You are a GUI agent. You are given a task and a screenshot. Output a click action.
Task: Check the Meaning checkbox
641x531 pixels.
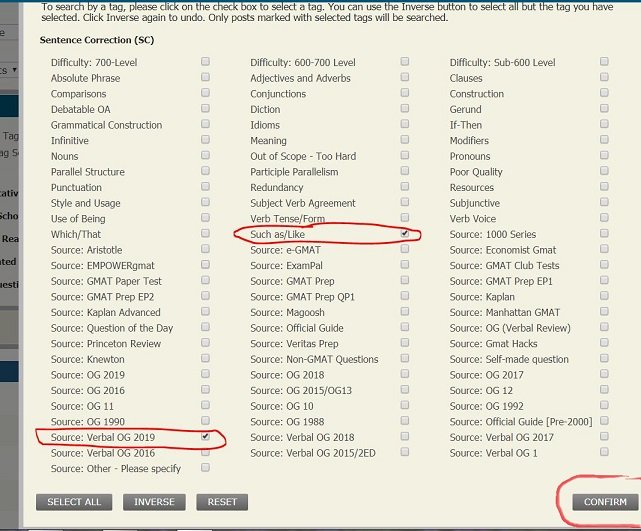click(x=405, y=139)
